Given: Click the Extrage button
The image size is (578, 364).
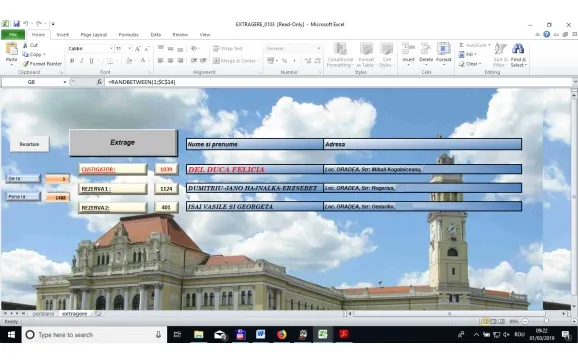Looking at the screenshot, I should coord(123,142).
